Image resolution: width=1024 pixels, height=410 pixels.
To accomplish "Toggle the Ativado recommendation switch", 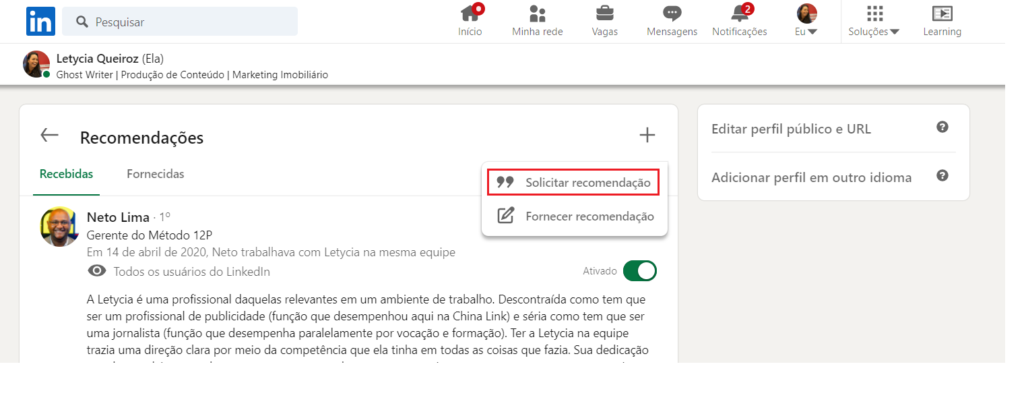I will 639,270.
